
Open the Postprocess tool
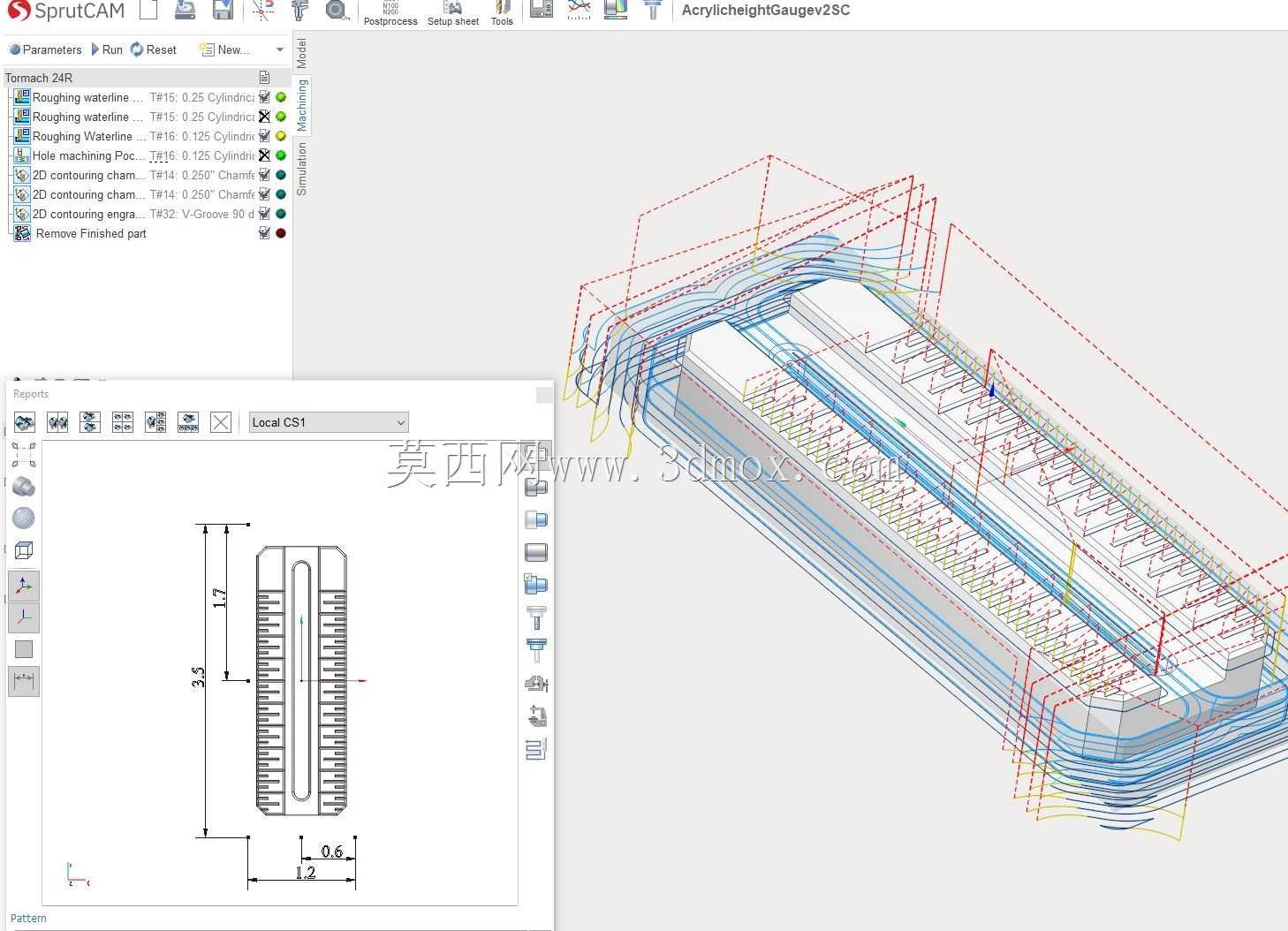pos(390,13)
